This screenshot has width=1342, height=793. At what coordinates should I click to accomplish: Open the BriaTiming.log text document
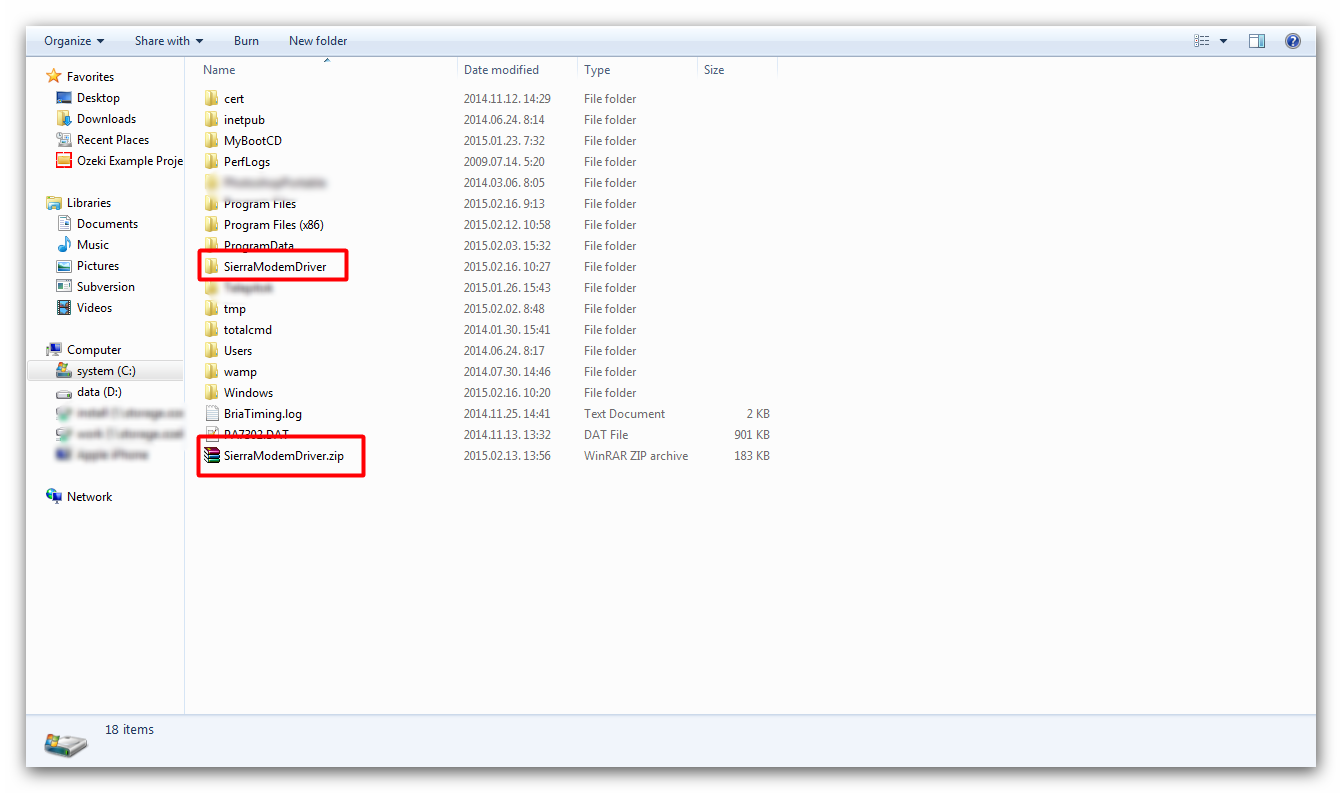click(258, 413)
